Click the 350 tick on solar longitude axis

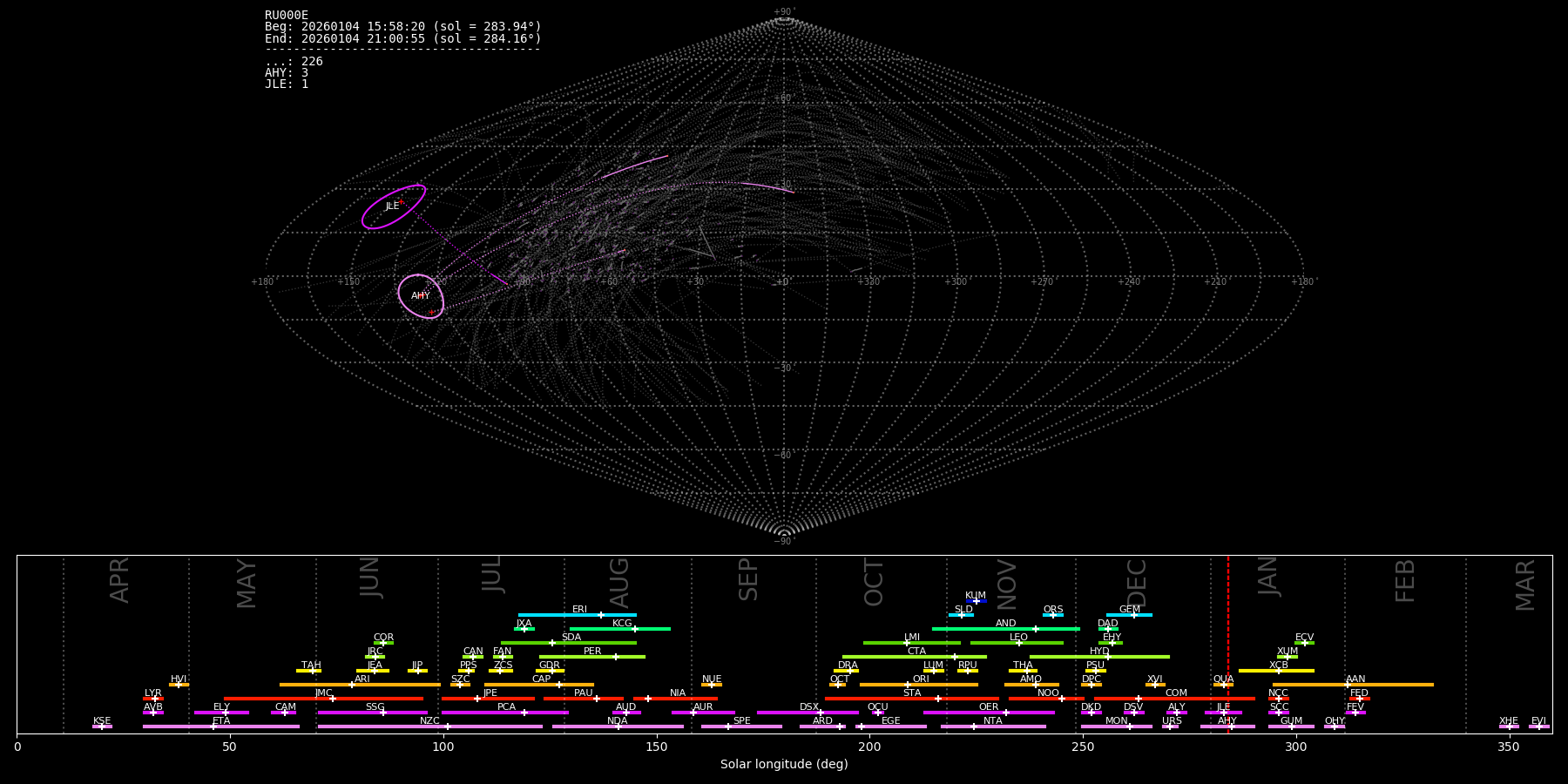(1509, 747)
